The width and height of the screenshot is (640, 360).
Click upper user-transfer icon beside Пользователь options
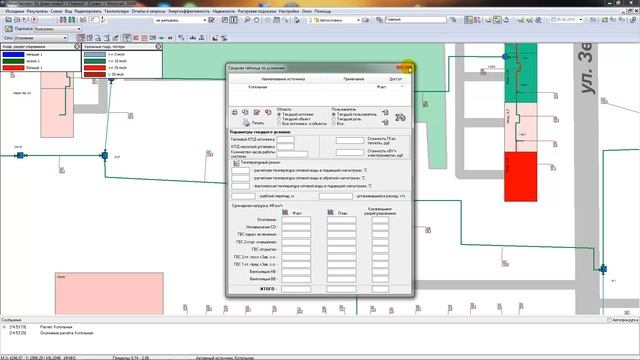pyautogui.click(x=385, y=112)
